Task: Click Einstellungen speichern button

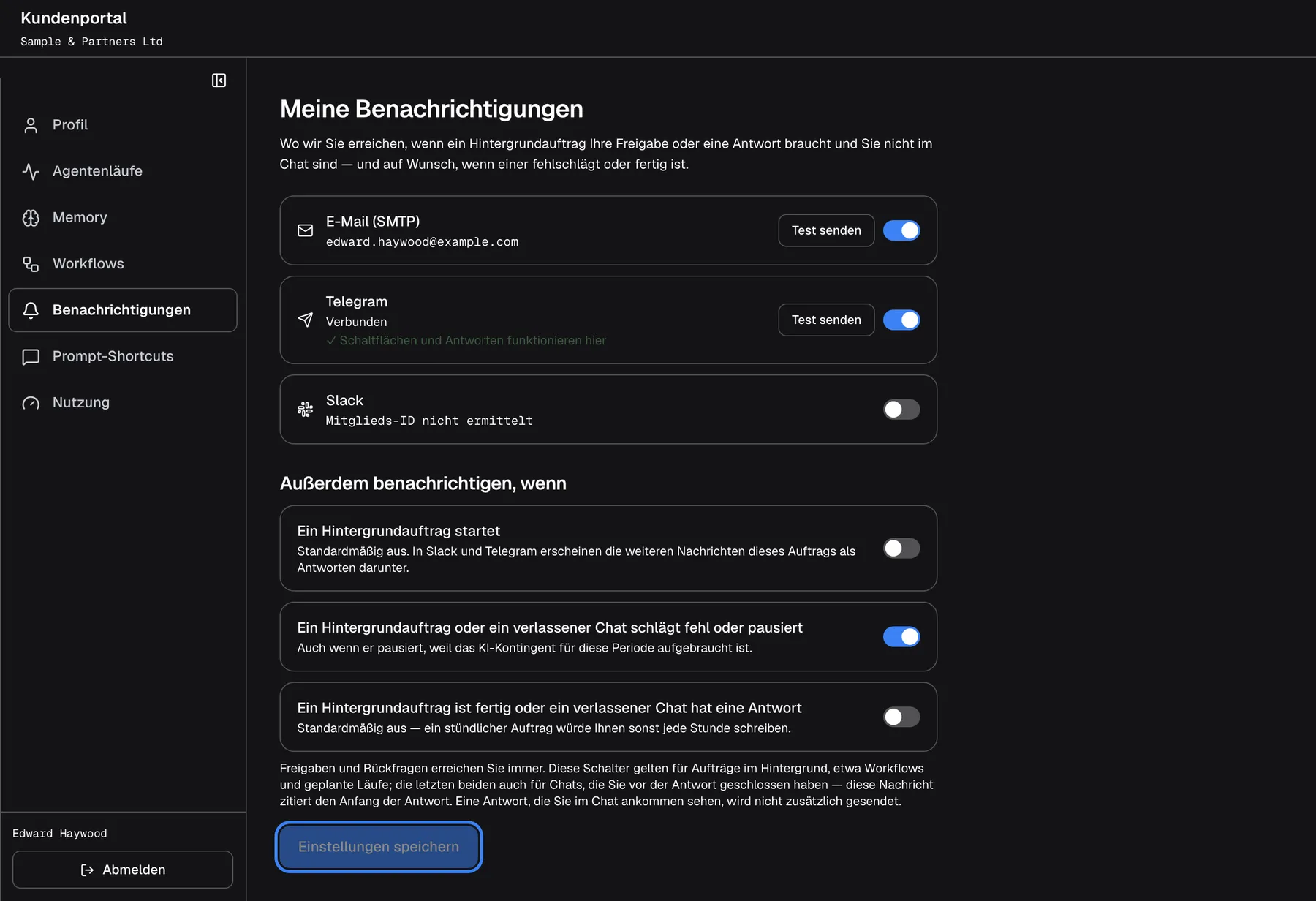Action: pyautogui.click(x=379, y=847)
